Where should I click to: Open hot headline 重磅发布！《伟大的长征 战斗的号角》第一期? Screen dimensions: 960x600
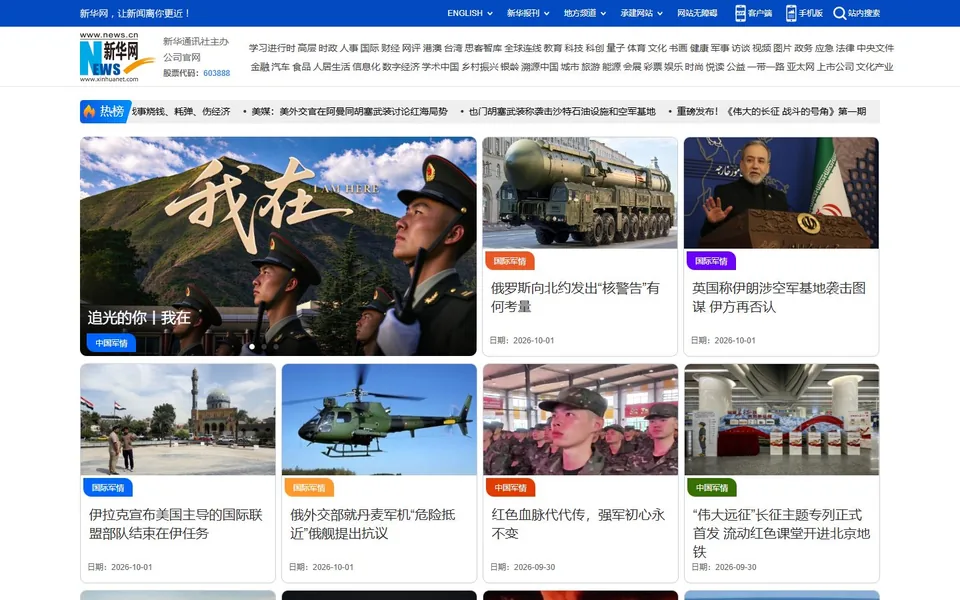click(771, 111)
